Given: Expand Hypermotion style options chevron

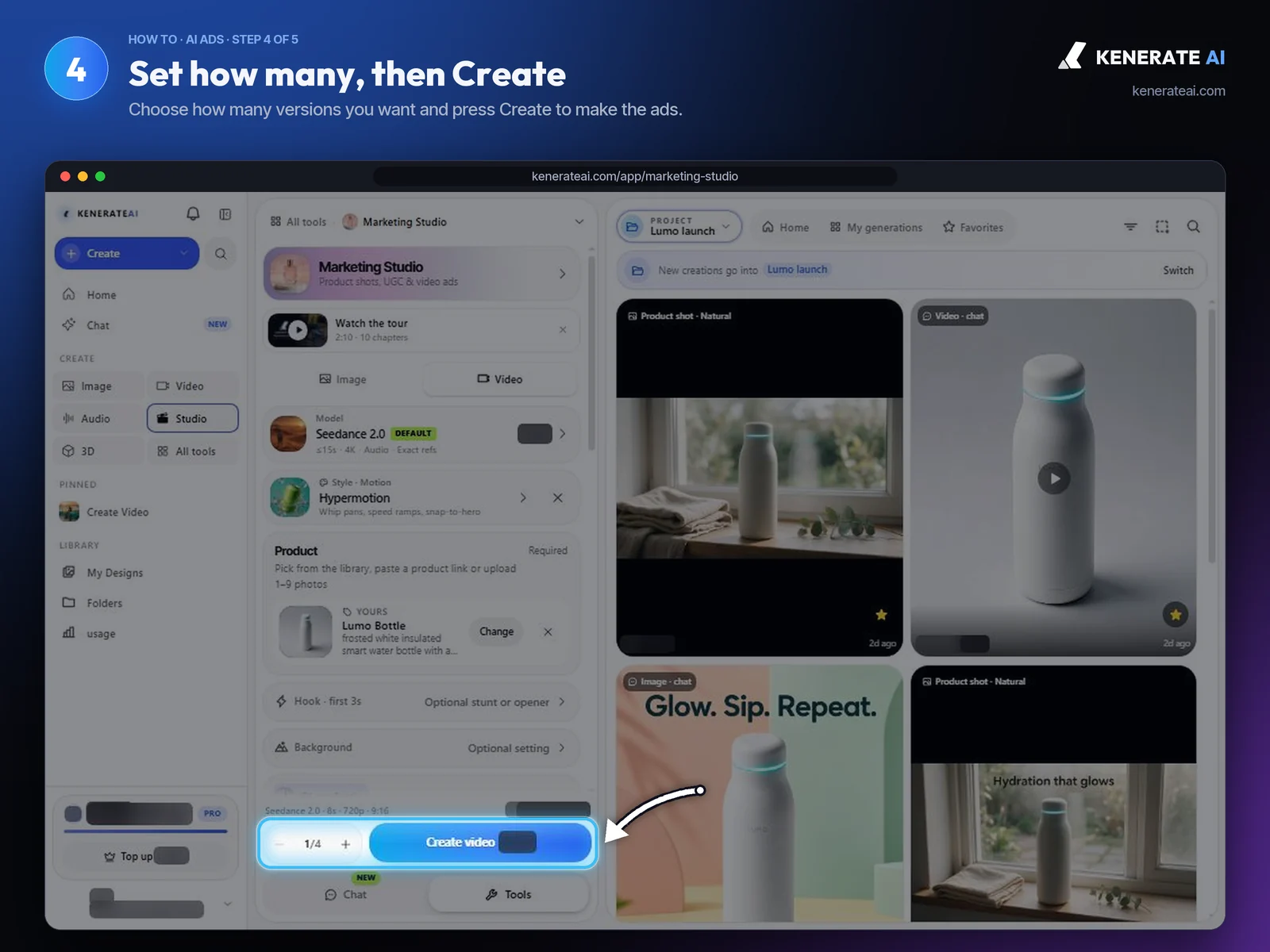Looking at the screenshot, I should coord(523,498).
